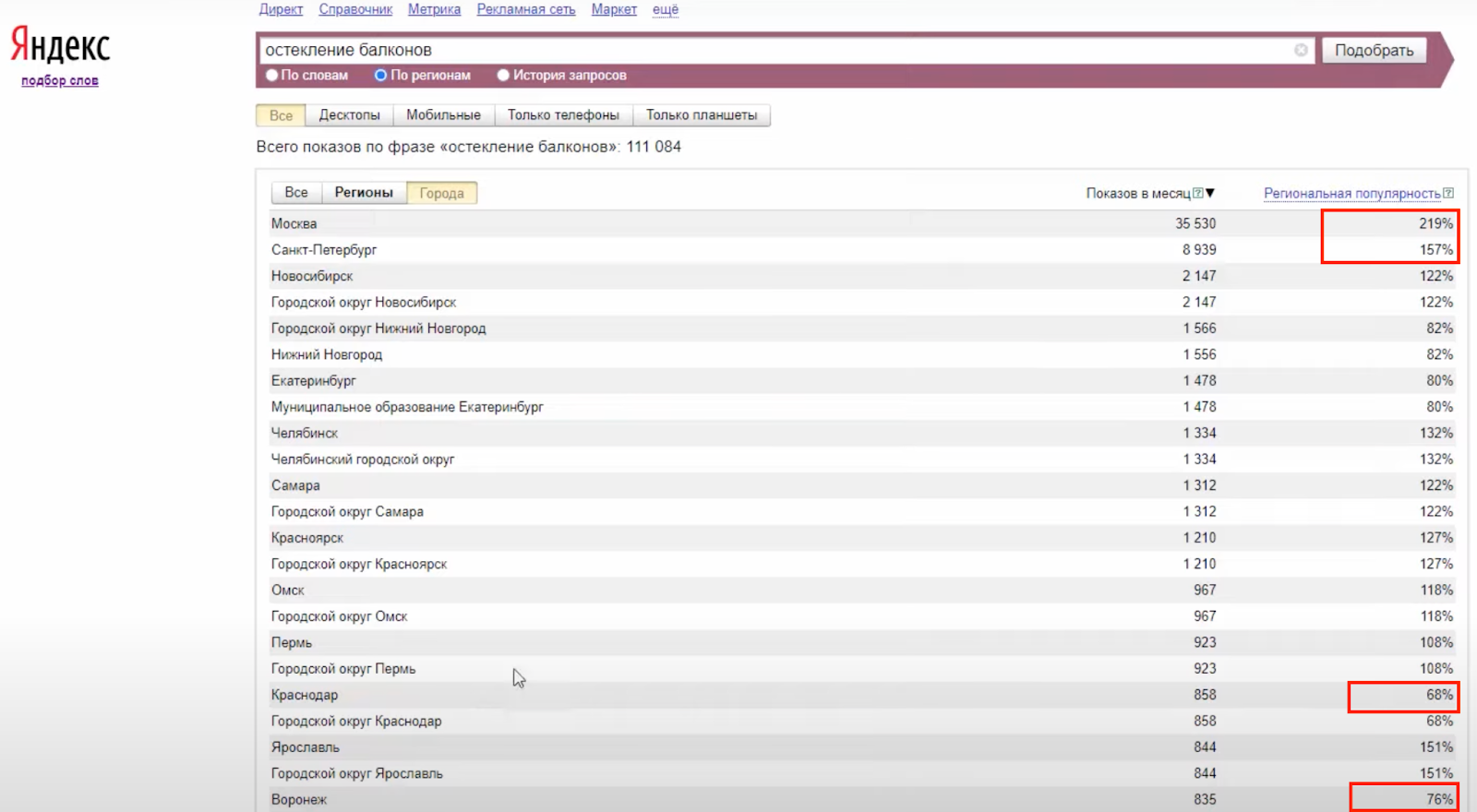Screen dimensions: 1477x812
Task: Select the По регионам radio button
Action: (380, 76)
